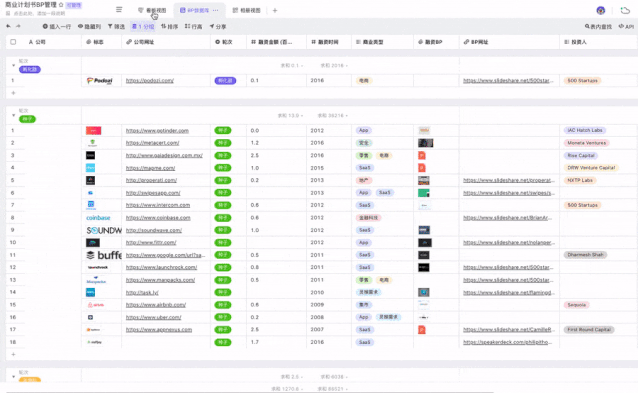The width and height of the screenshot is (638, 393).
Task: Click the 融资时间 column header
Action: 328,42
